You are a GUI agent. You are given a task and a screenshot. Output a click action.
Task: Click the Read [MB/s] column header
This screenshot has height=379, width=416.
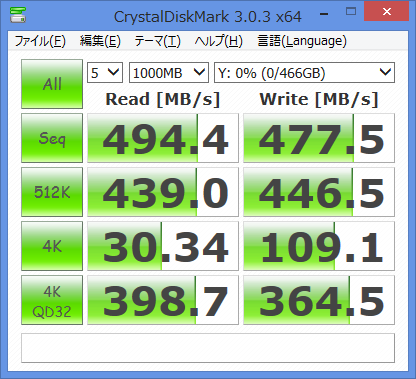tap(163, 99)
